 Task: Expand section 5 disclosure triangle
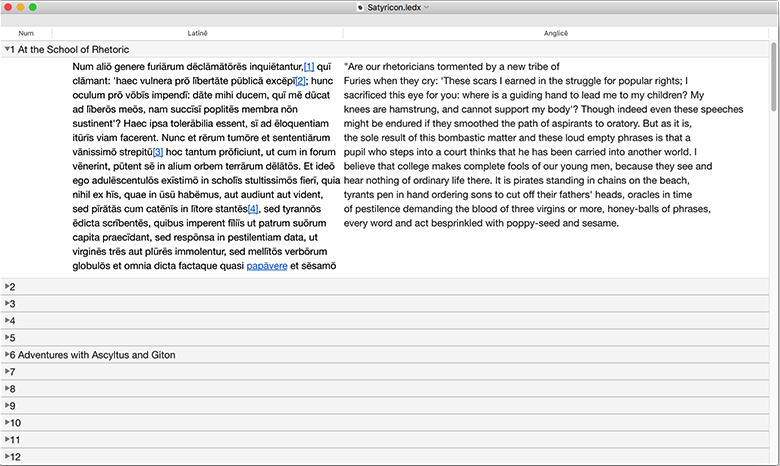point(7,337)
